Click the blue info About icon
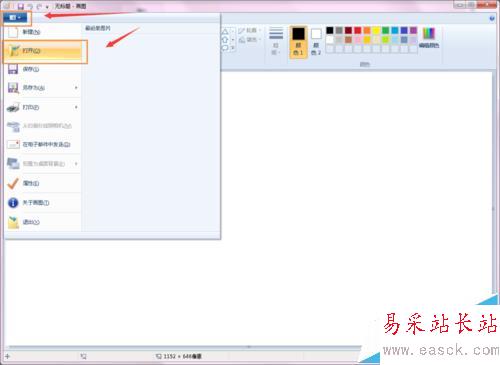Screen dimensions: 500x365 tap(13, 203)
